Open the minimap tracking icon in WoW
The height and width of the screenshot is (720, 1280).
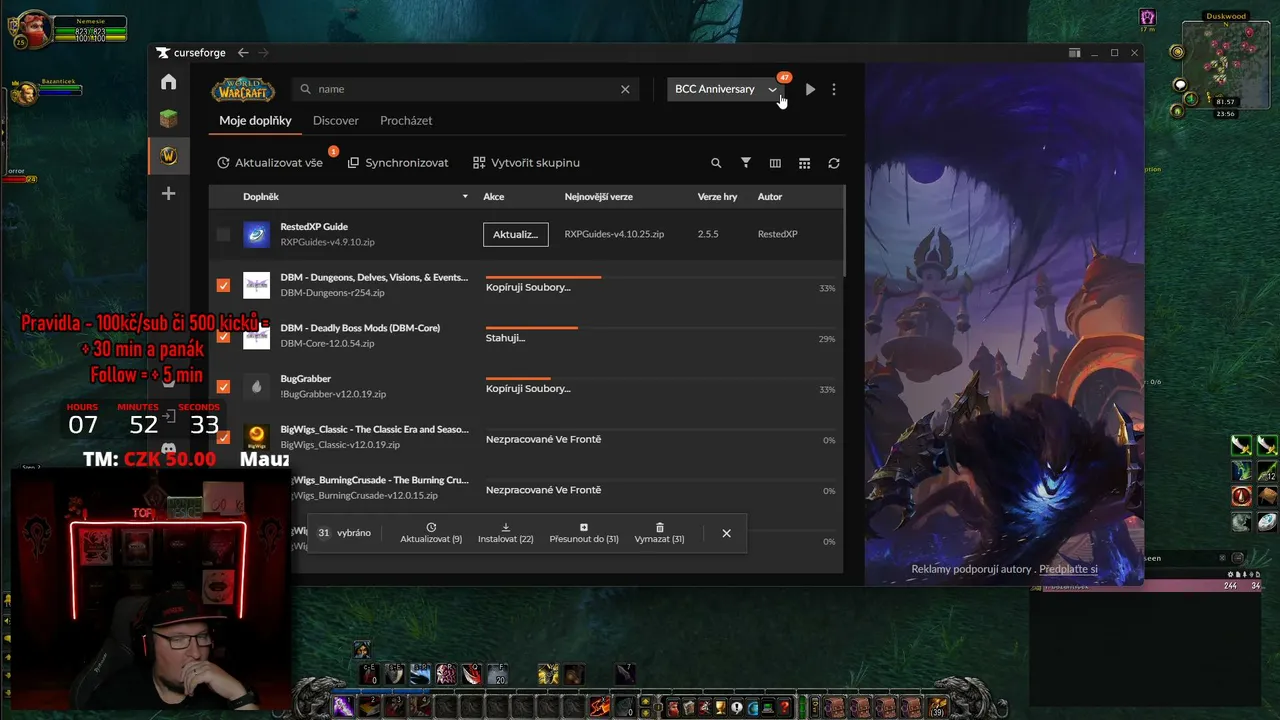pos(1177,52)
